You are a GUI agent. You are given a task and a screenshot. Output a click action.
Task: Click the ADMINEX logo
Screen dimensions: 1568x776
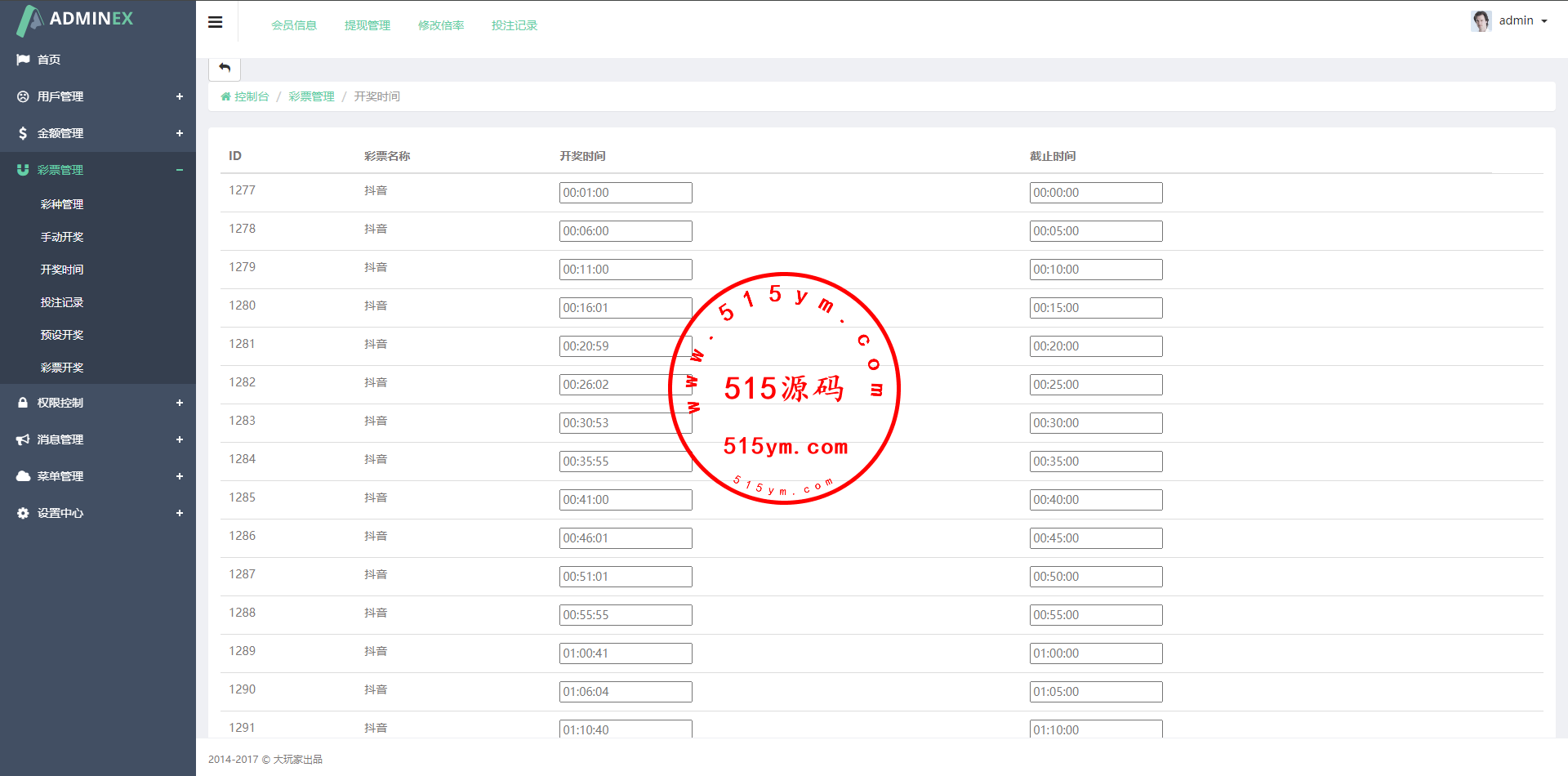75,20
